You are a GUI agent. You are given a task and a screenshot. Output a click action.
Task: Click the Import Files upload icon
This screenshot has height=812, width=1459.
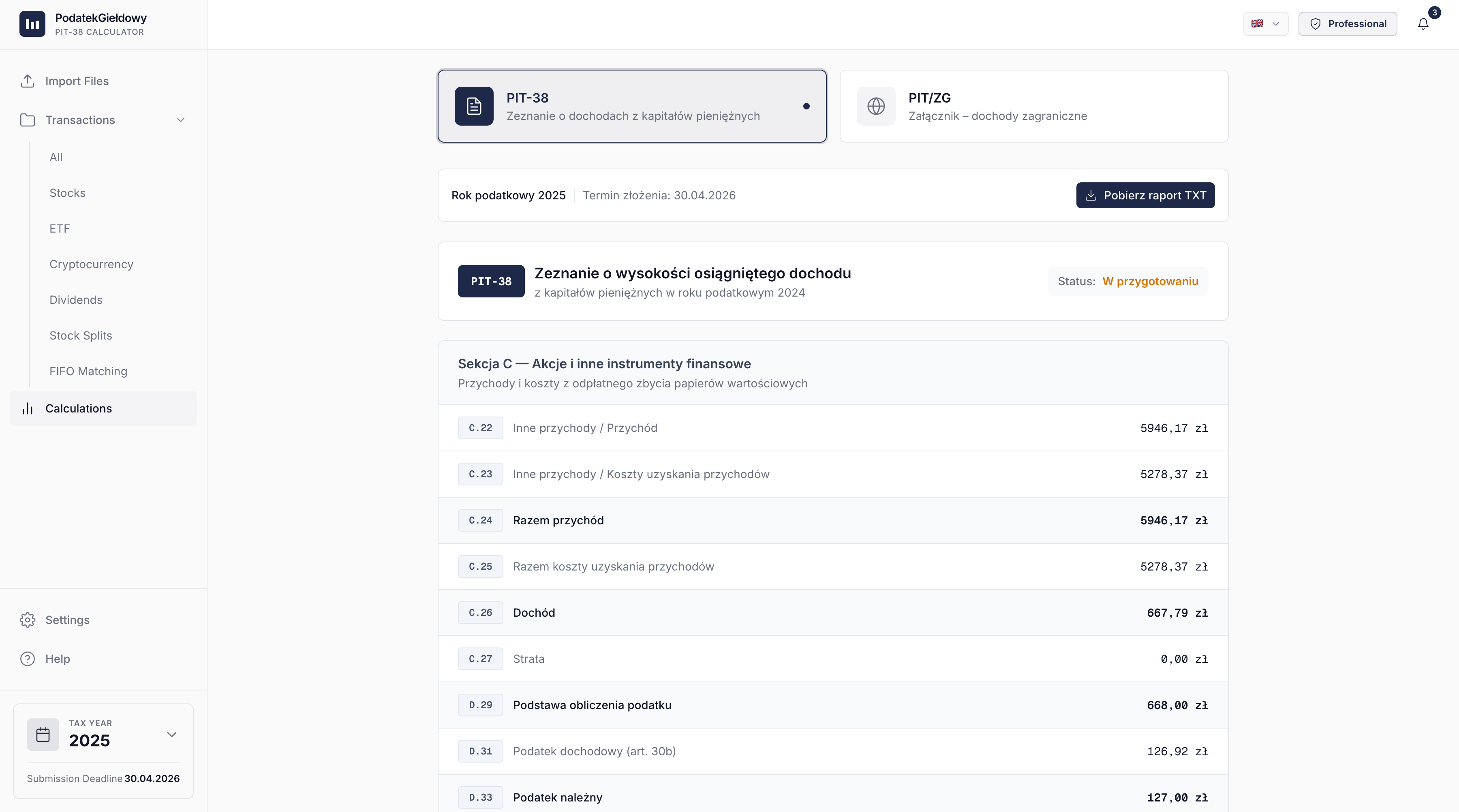coord(27,81)
